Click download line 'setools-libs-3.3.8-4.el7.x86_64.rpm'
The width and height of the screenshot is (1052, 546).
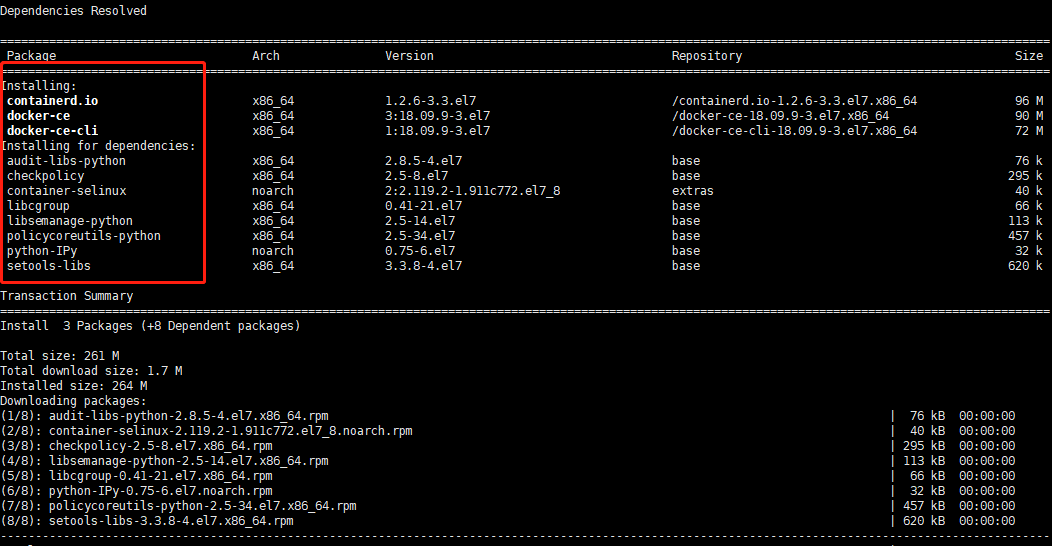171,521
